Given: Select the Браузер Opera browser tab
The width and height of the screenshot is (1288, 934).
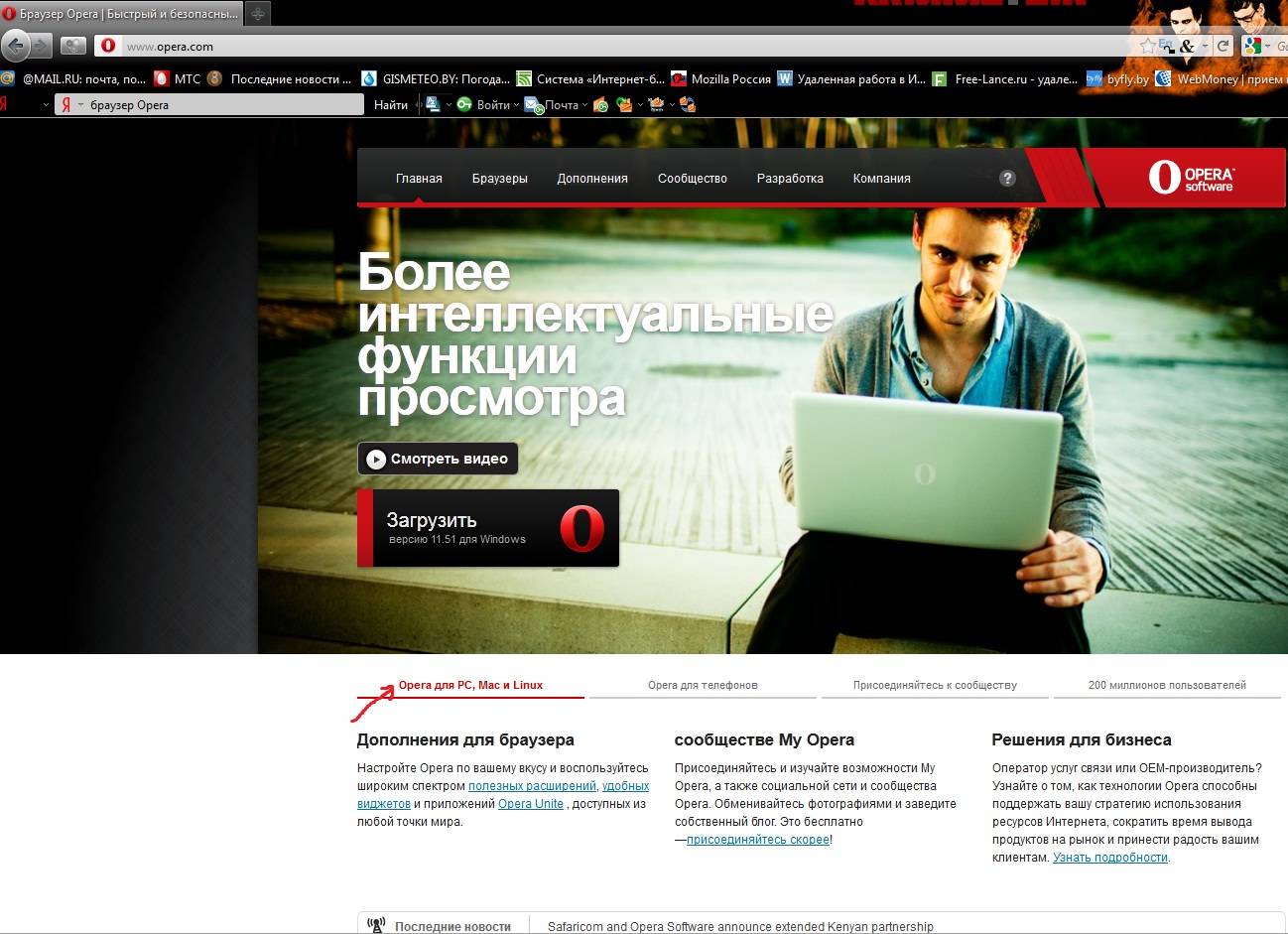Looking at the screenshot, I should [121, 14].
